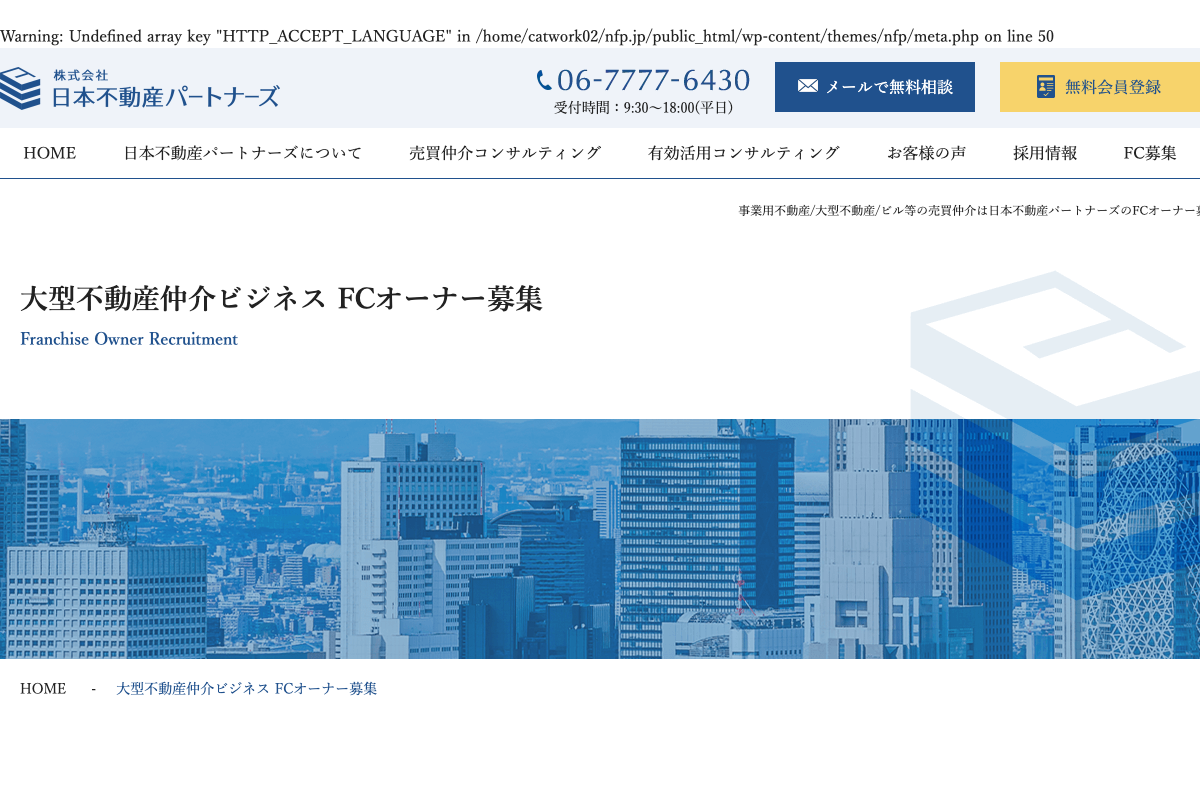Click the envelope icon in メールで無料相談
The width and height of the screenshot is (1200, 800).
coord(808,86)
